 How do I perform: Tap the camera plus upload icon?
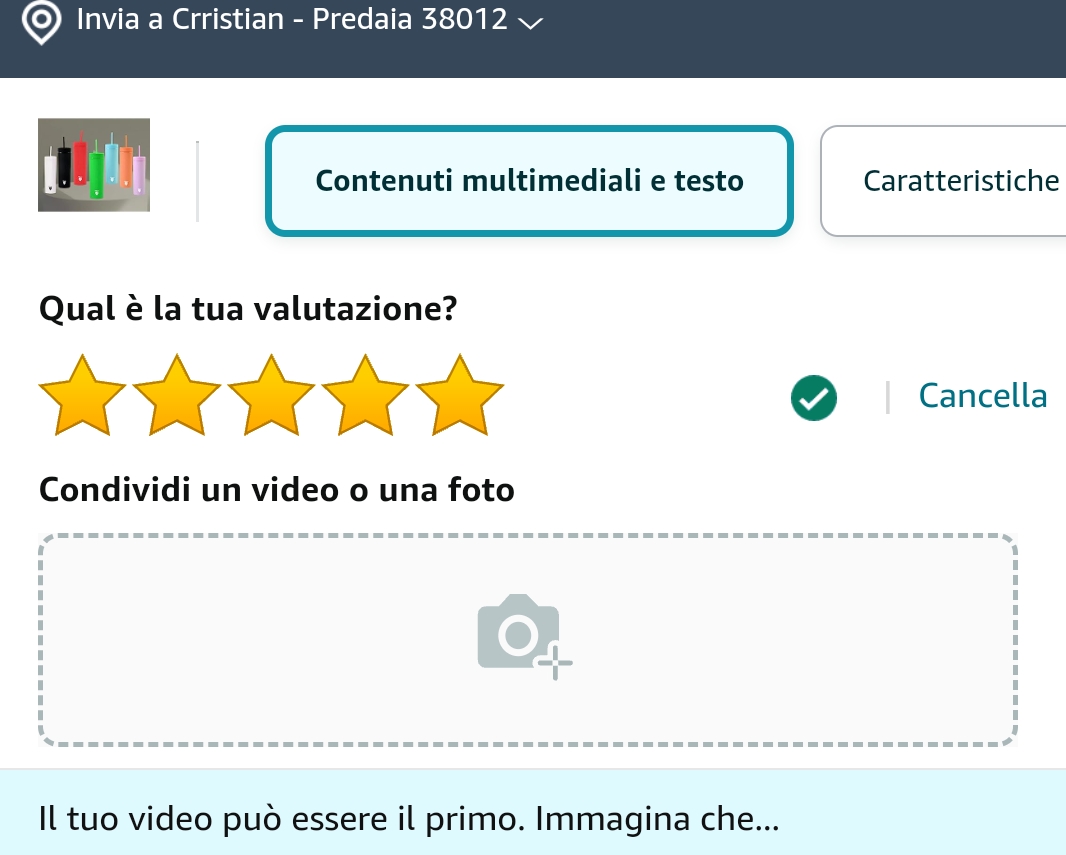click(524, 637)
